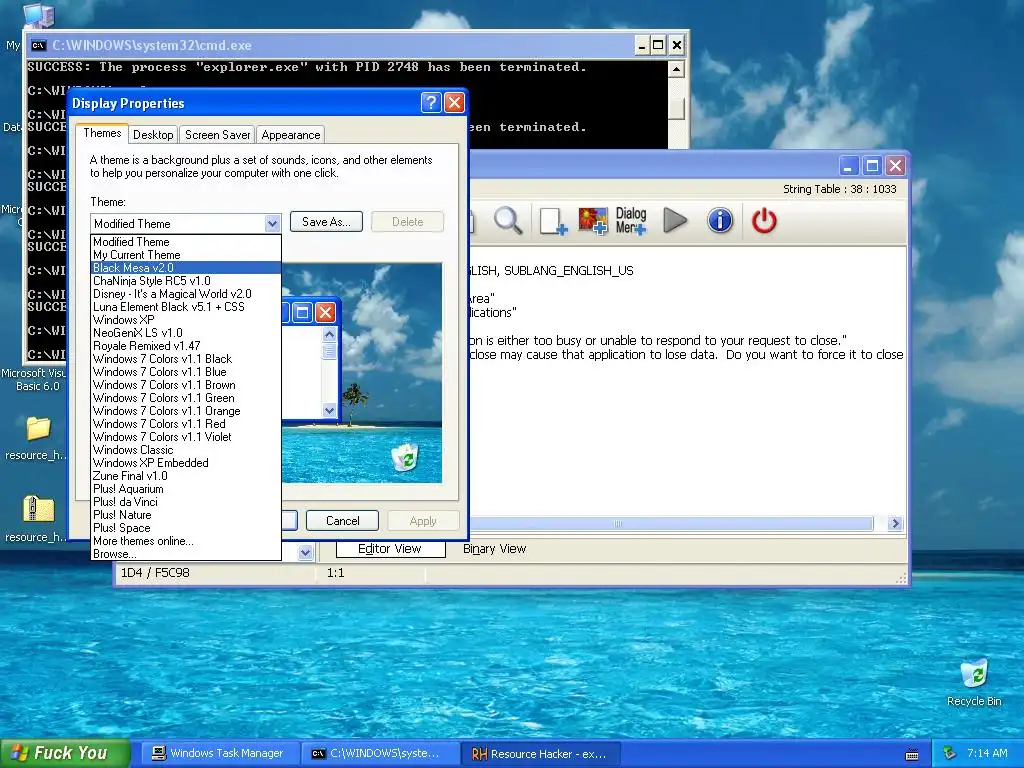Choose ChaNinja Style RC5 v1.0 theme

tap(185, 281)
